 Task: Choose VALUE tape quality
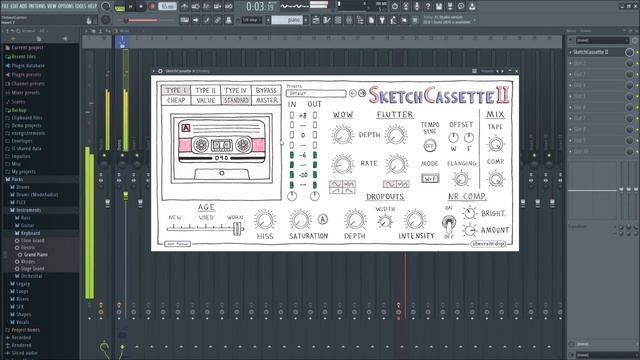(x=205, y=100)
